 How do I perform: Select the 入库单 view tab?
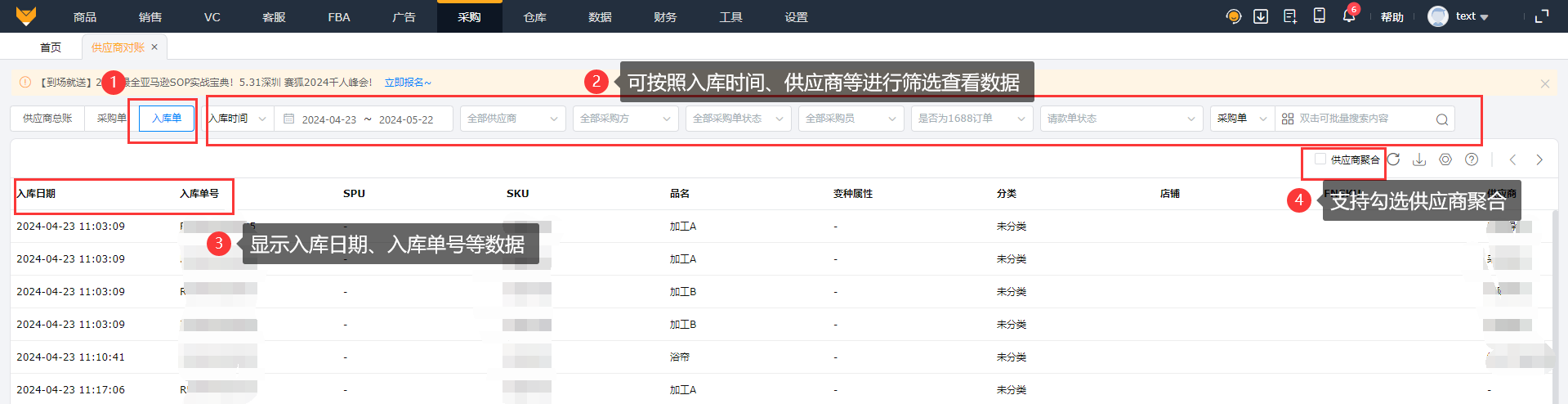[167, 119]
